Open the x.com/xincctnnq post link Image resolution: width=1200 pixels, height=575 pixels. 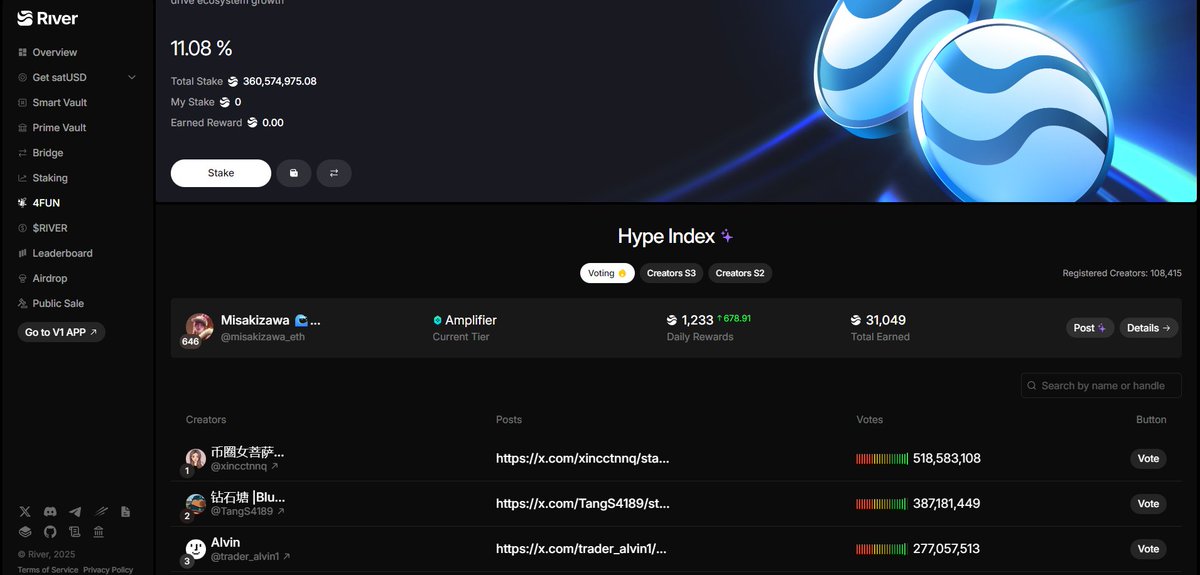point(583,459)
